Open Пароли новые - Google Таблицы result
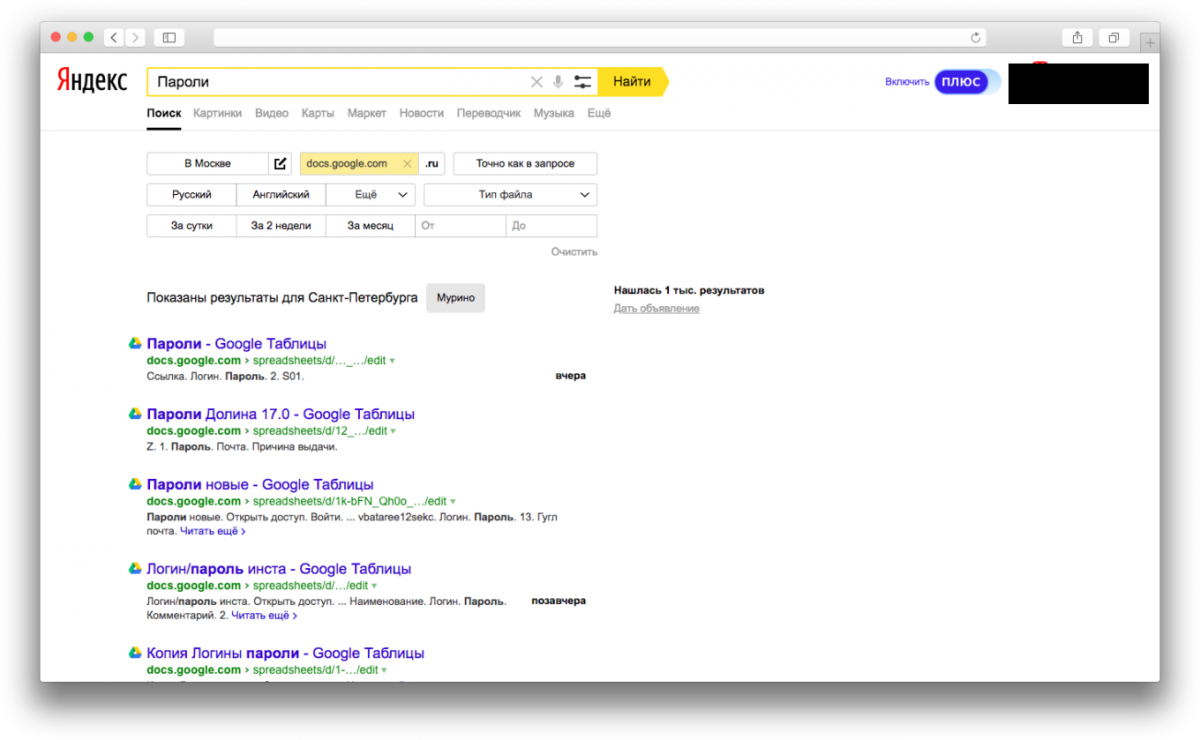Viewport: 1200px width, 740px height. [260, 485]
